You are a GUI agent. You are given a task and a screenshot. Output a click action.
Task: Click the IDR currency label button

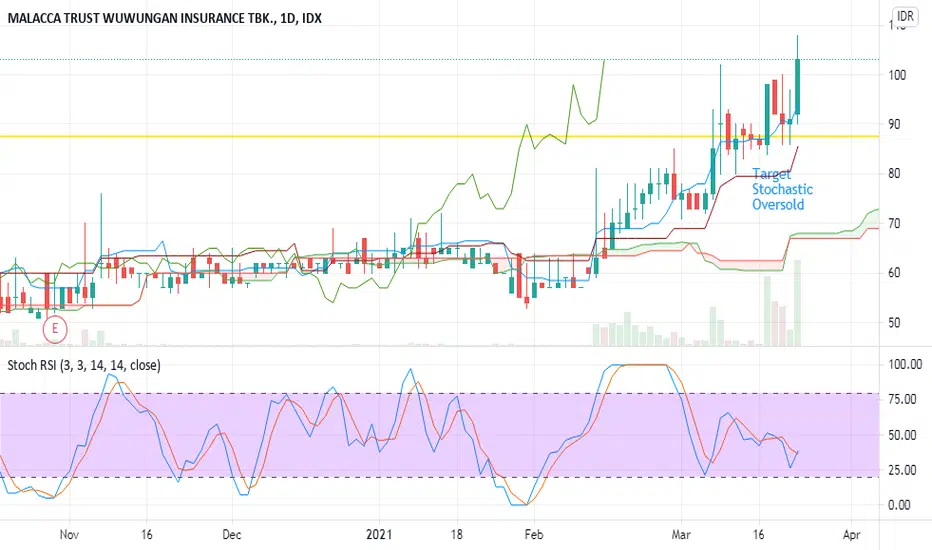pos(905,16)
